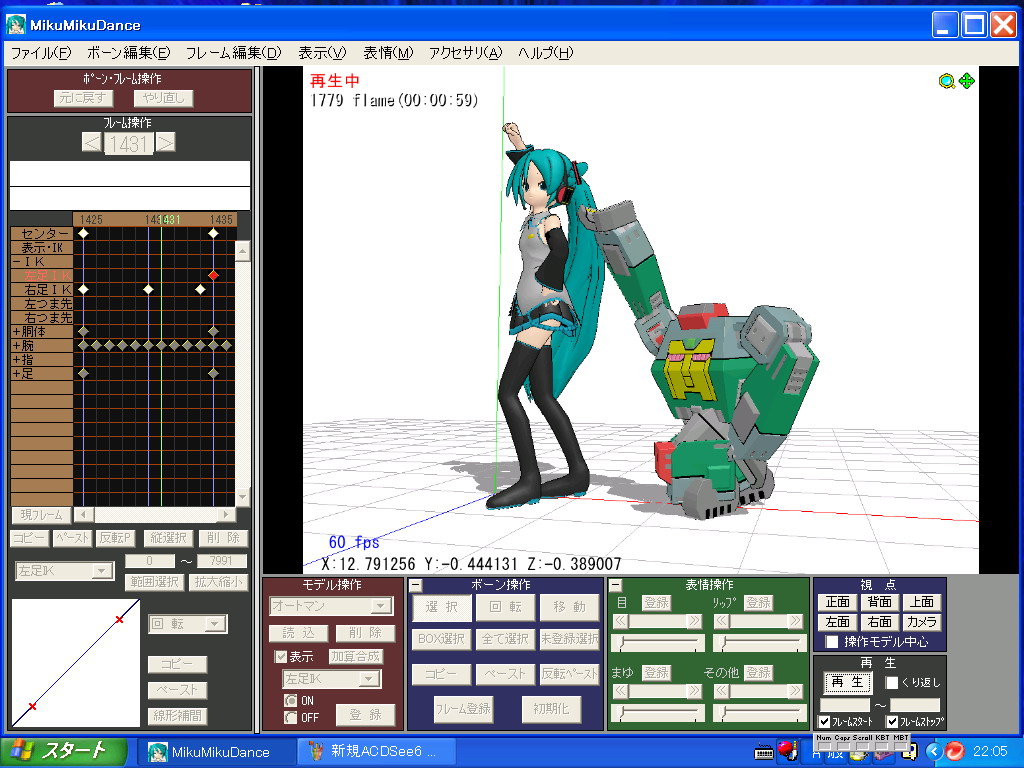The image size is (1024, 768).
Task: Advance to the next frame with the > arrow
Action: [x=166, y=143]
